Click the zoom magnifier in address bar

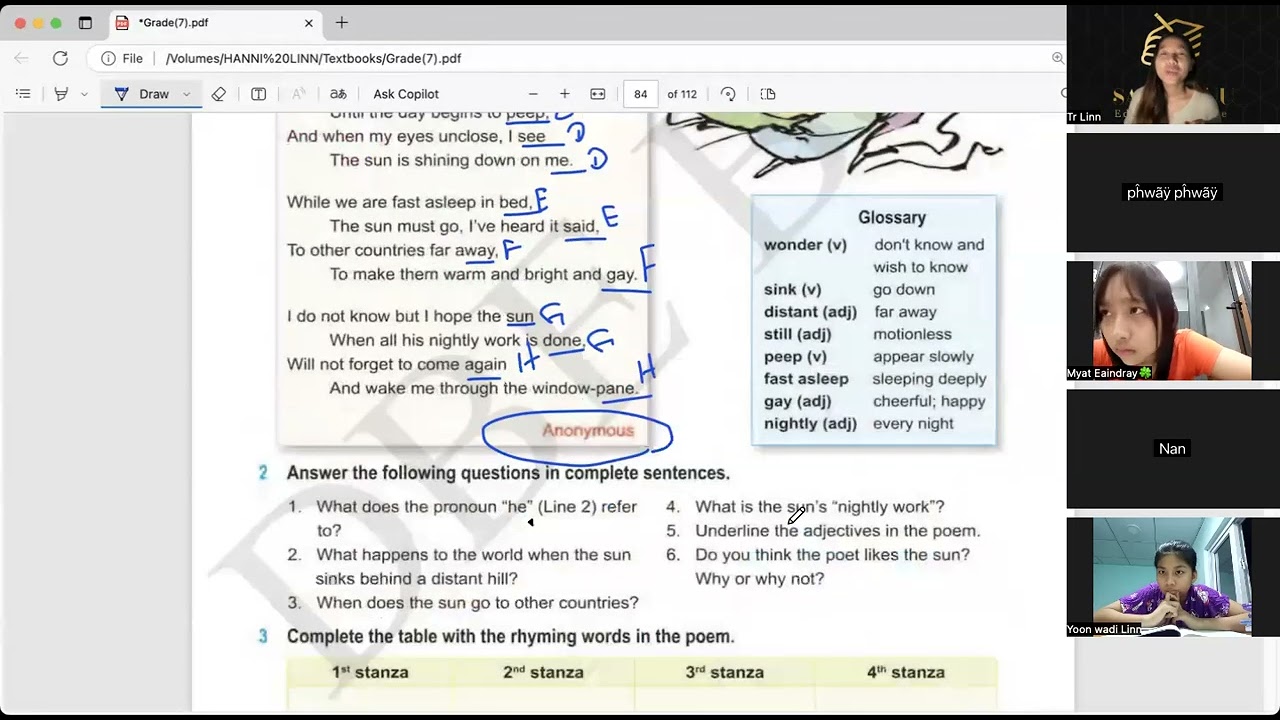(x=1057, y=58)
